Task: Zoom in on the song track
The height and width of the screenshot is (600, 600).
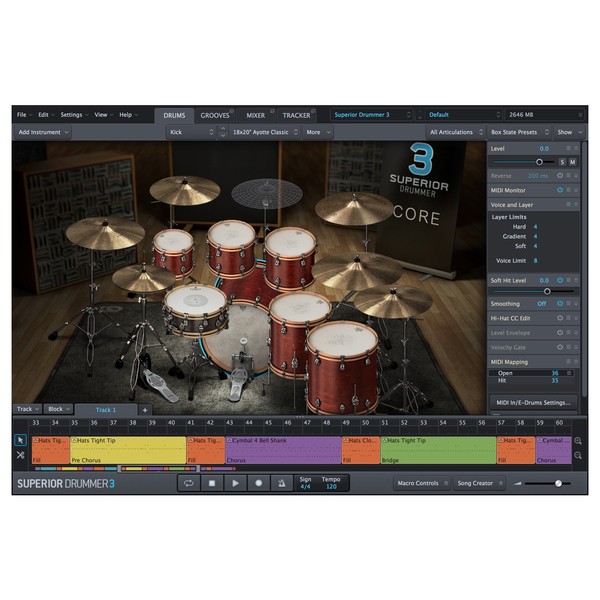Action: point(578,441)
